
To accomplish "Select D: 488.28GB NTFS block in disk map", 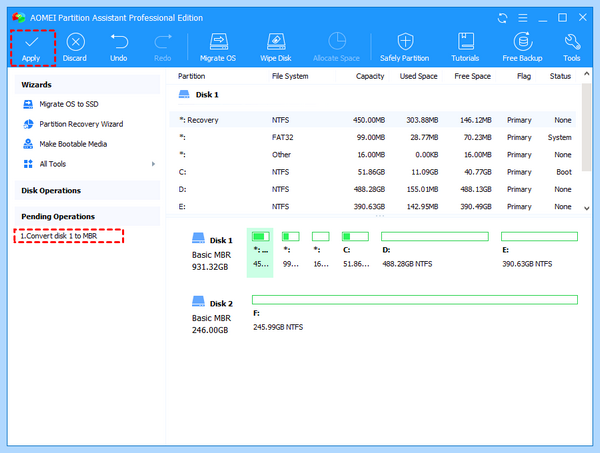I will click(x=435, y=249).
